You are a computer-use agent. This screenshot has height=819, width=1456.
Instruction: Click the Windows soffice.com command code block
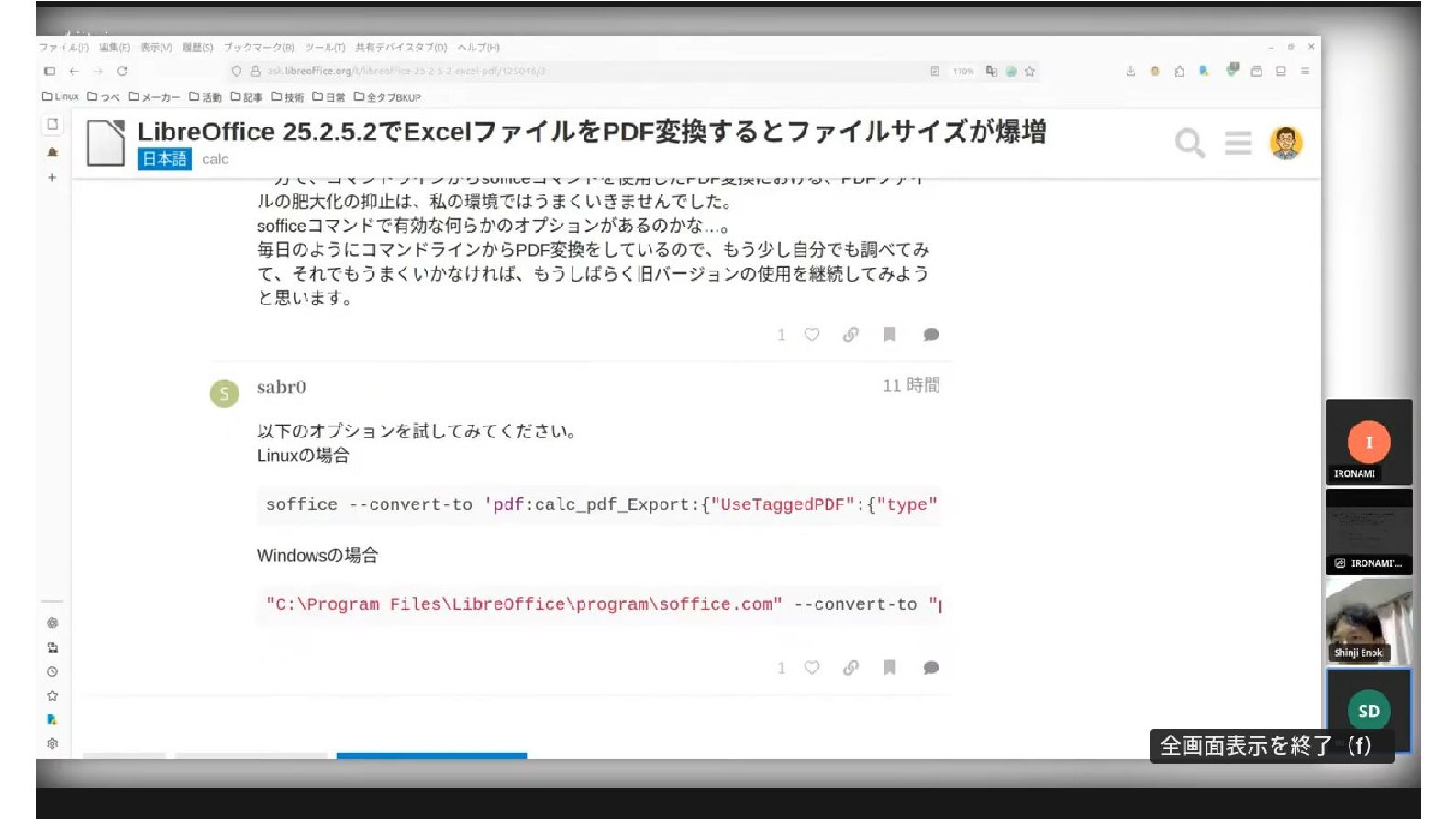tap(599, 604)
